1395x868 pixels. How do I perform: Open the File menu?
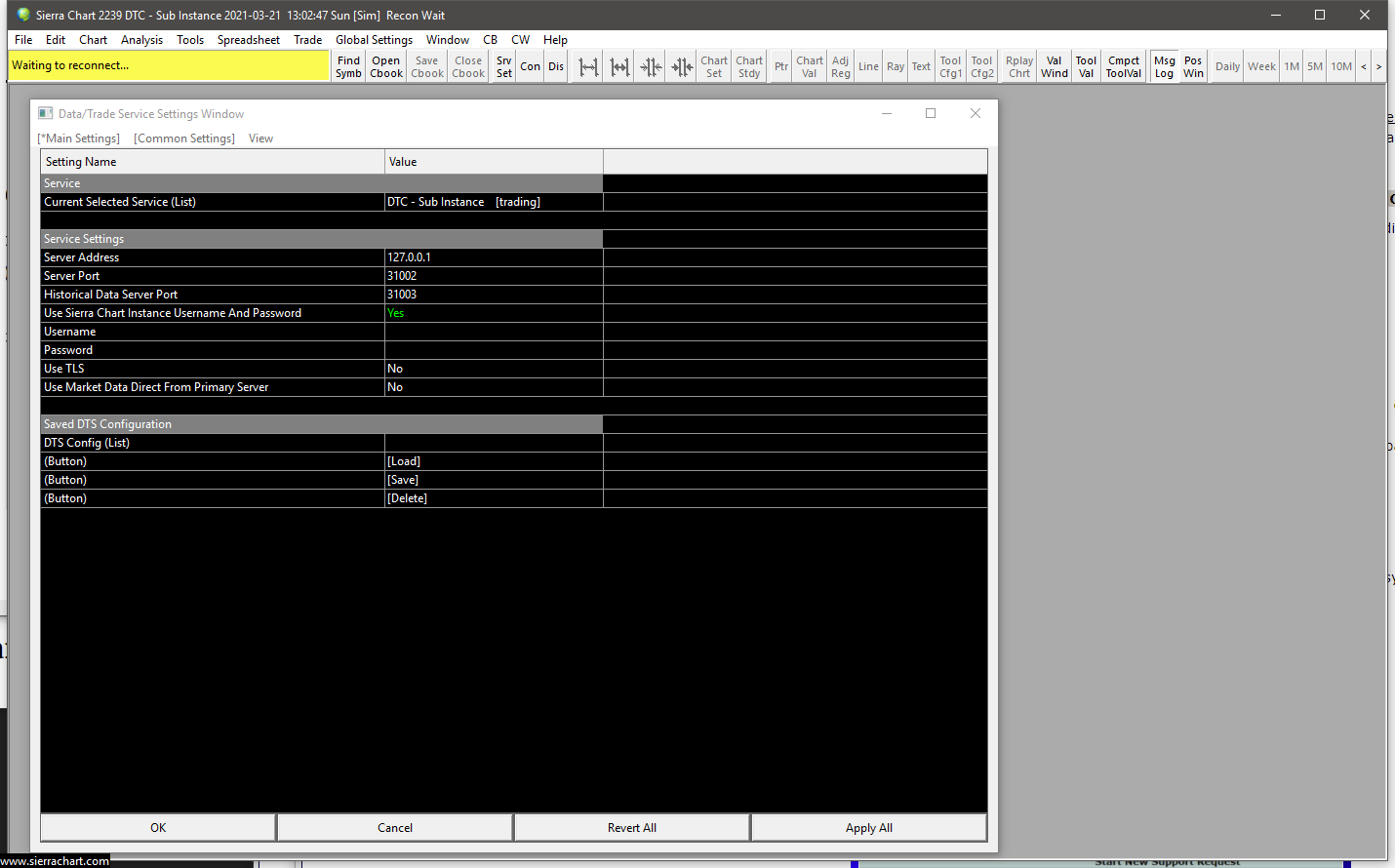23,40
